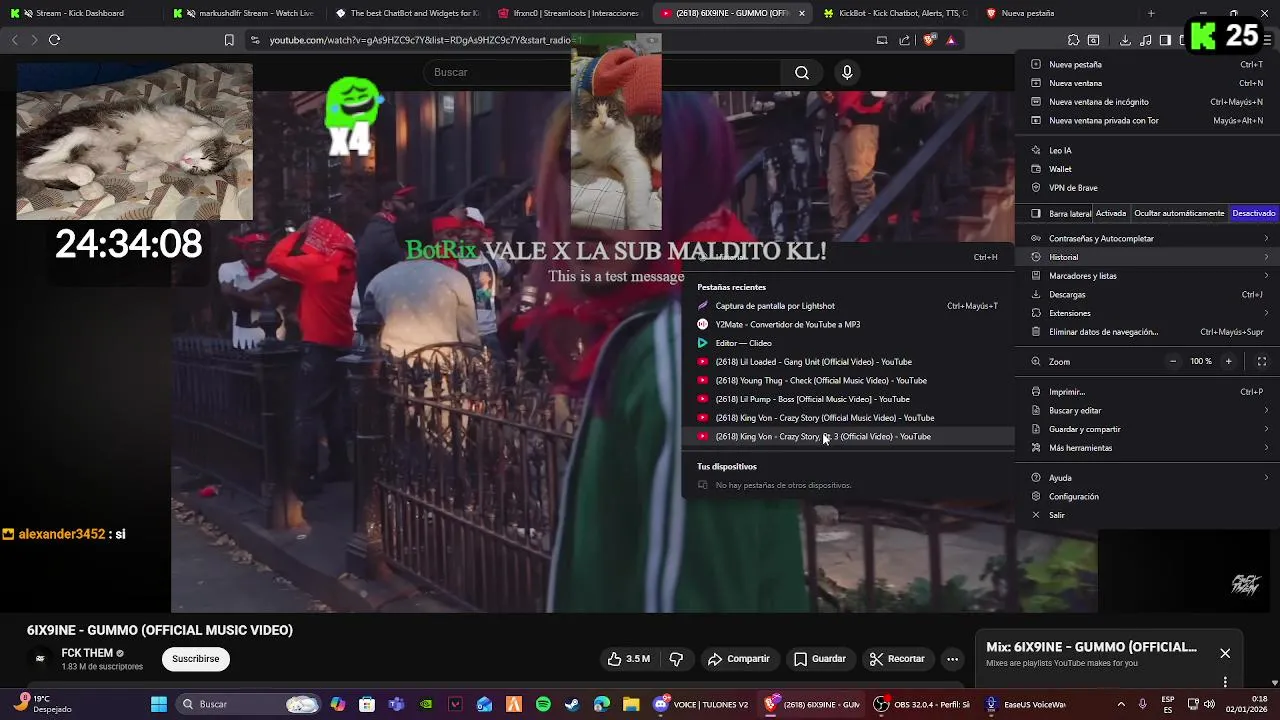This screenshot has width=1280, height=720.
Task: Toggle fullscreen from the Zoom row
Action: (x=1262, y=361)
